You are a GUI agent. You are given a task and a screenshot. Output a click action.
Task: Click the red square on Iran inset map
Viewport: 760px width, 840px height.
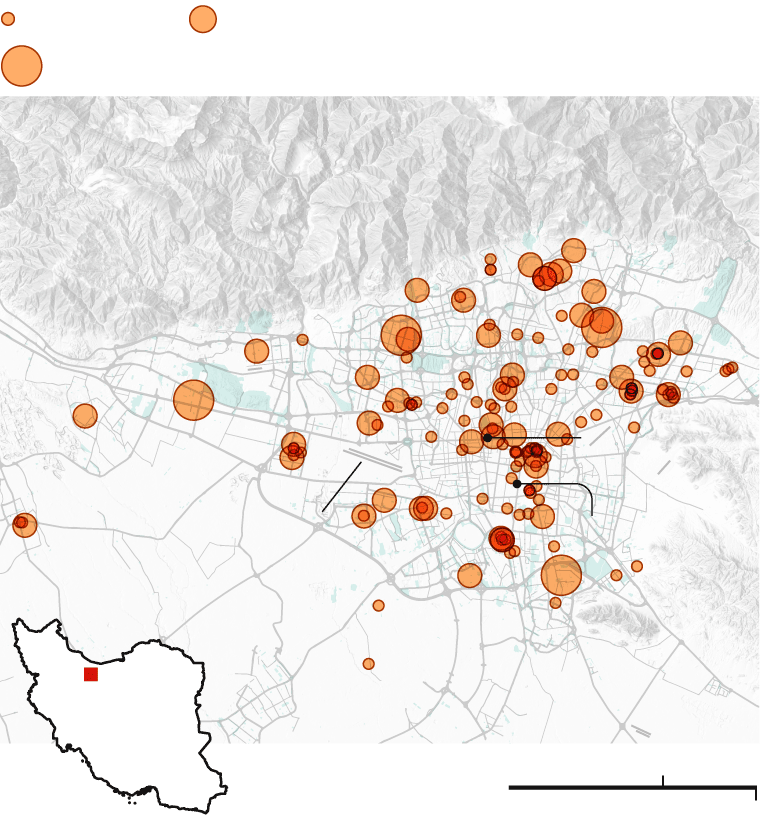click(x=91, y=674)
